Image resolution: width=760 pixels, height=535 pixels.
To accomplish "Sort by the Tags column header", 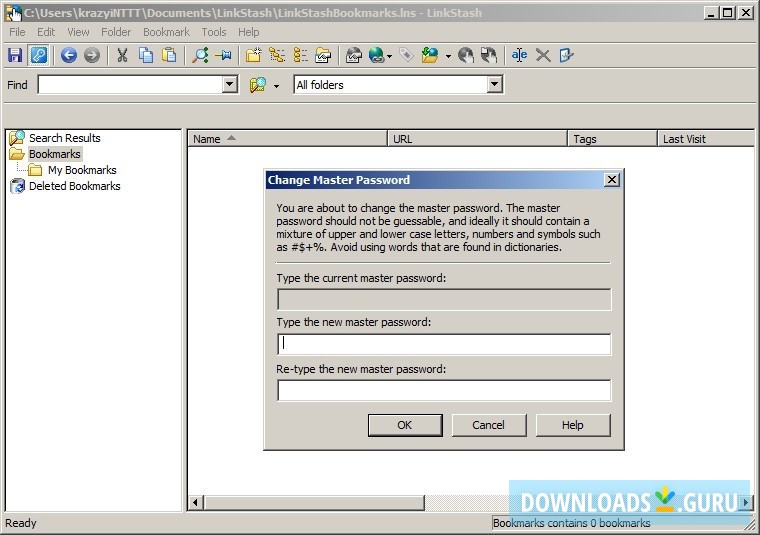I will coord(612,139).
